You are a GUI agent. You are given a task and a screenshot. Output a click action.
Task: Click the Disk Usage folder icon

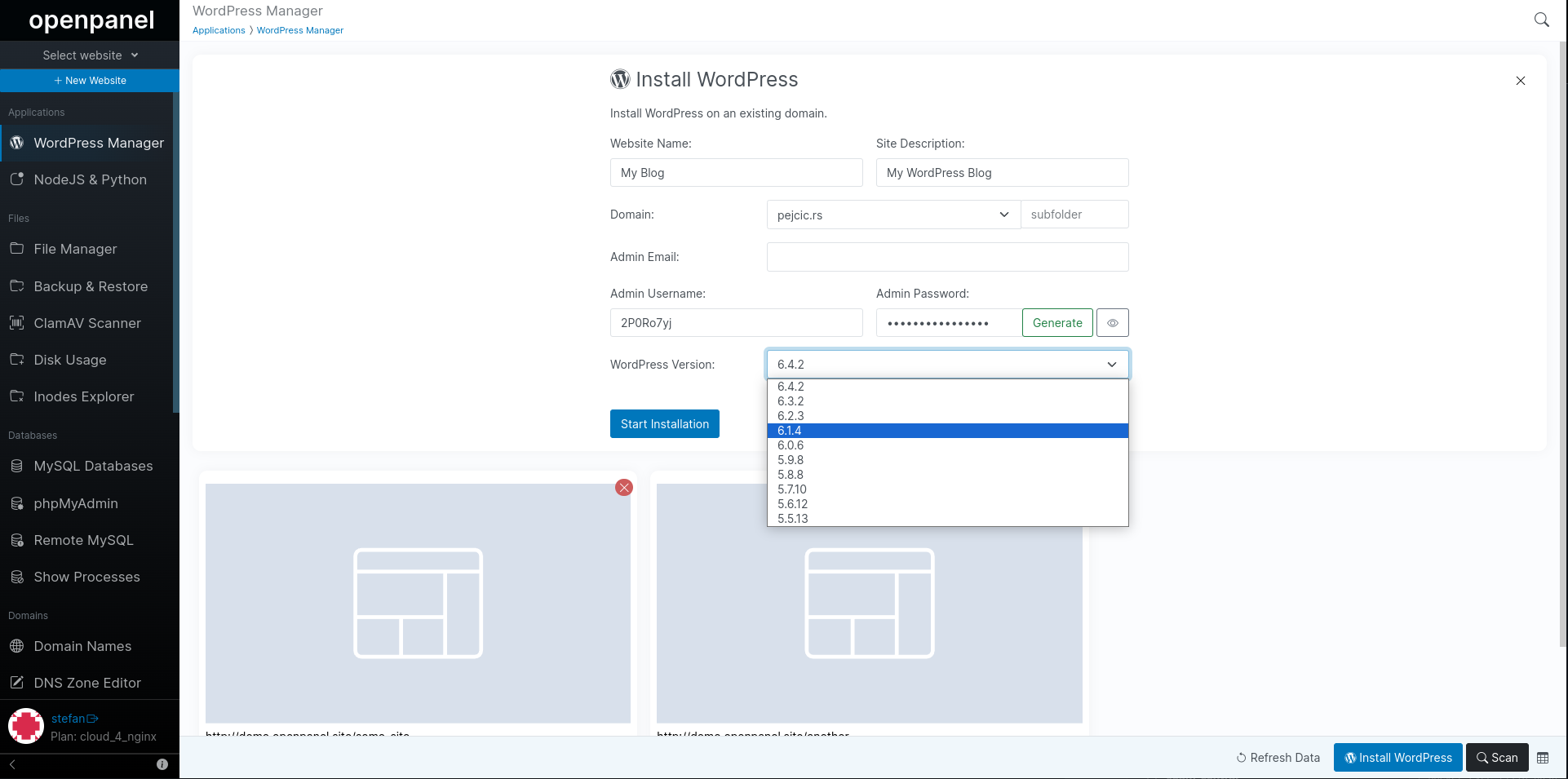16,359
